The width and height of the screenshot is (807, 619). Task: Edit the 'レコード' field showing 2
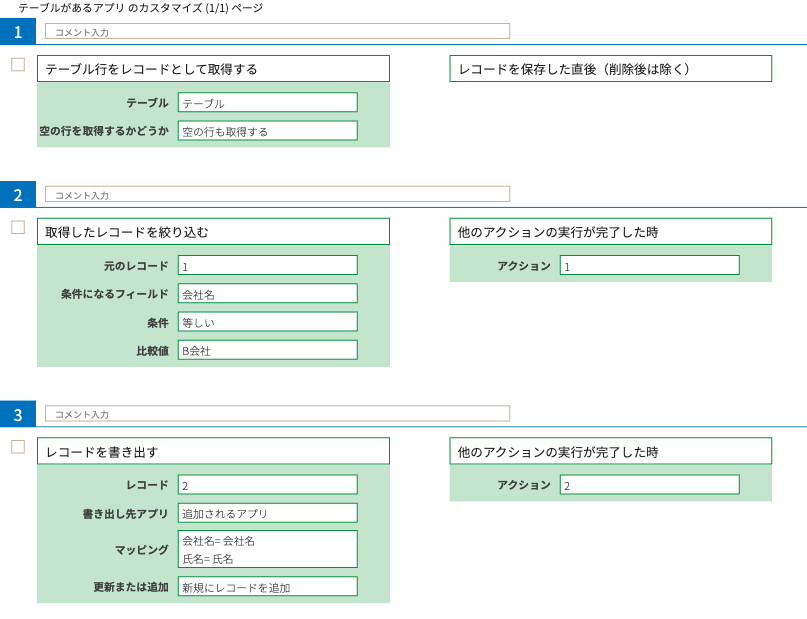point(268,485)
